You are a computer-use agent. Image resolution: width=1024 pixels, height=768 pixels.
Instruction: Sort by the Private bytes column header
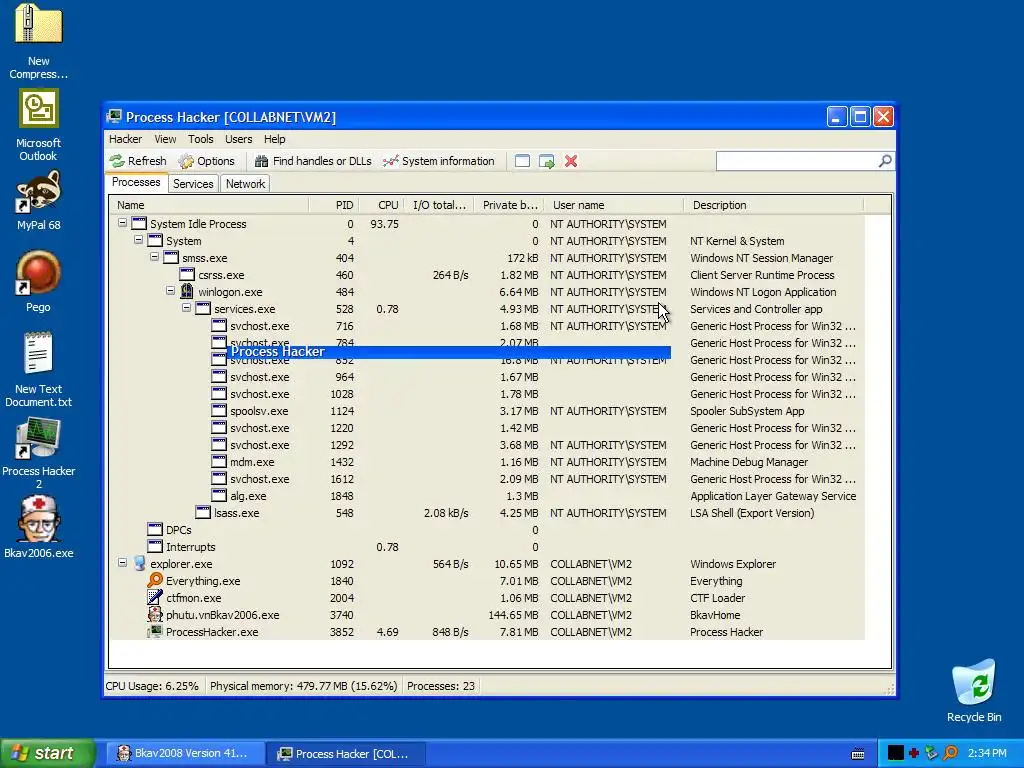pyautogui.click(x=509, y=205)
